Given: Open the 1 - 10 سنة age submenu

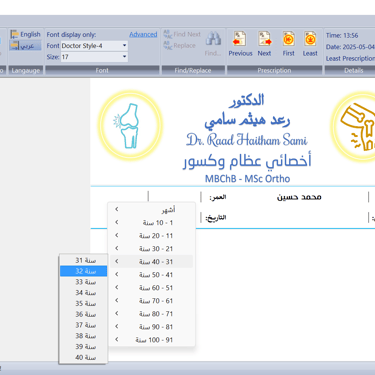Looking at the screenshot, I should coord(151,222).
